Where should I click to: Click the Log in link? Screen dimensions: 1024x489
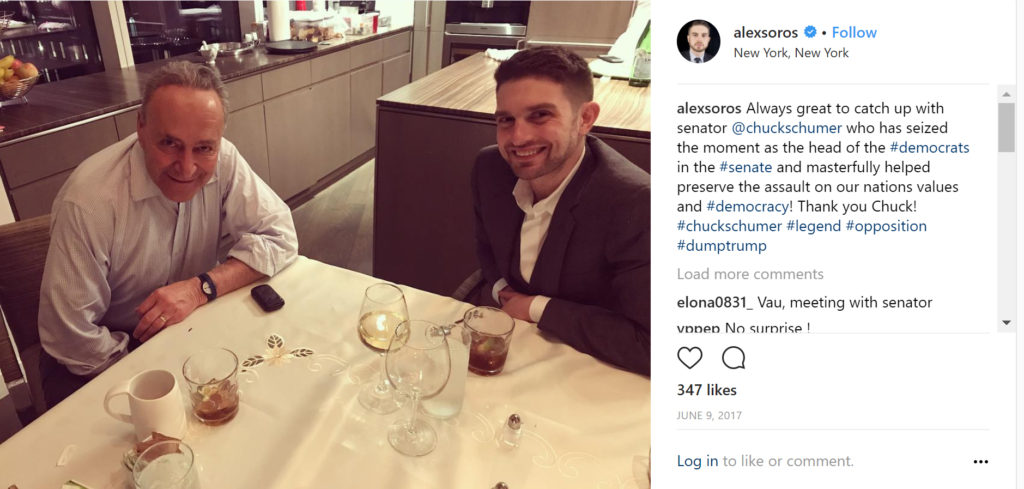[x=697, y=461]
